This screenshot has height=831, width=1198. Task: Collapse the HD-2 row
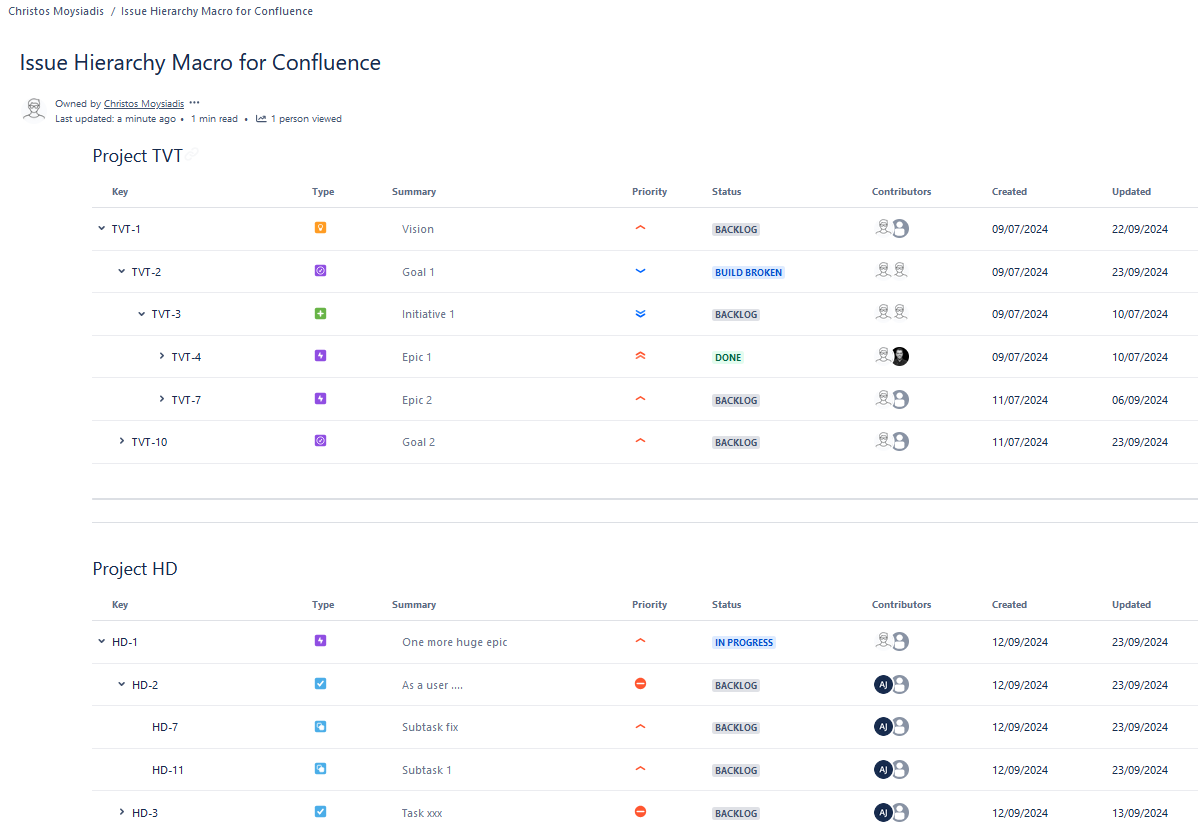point(121,684)
